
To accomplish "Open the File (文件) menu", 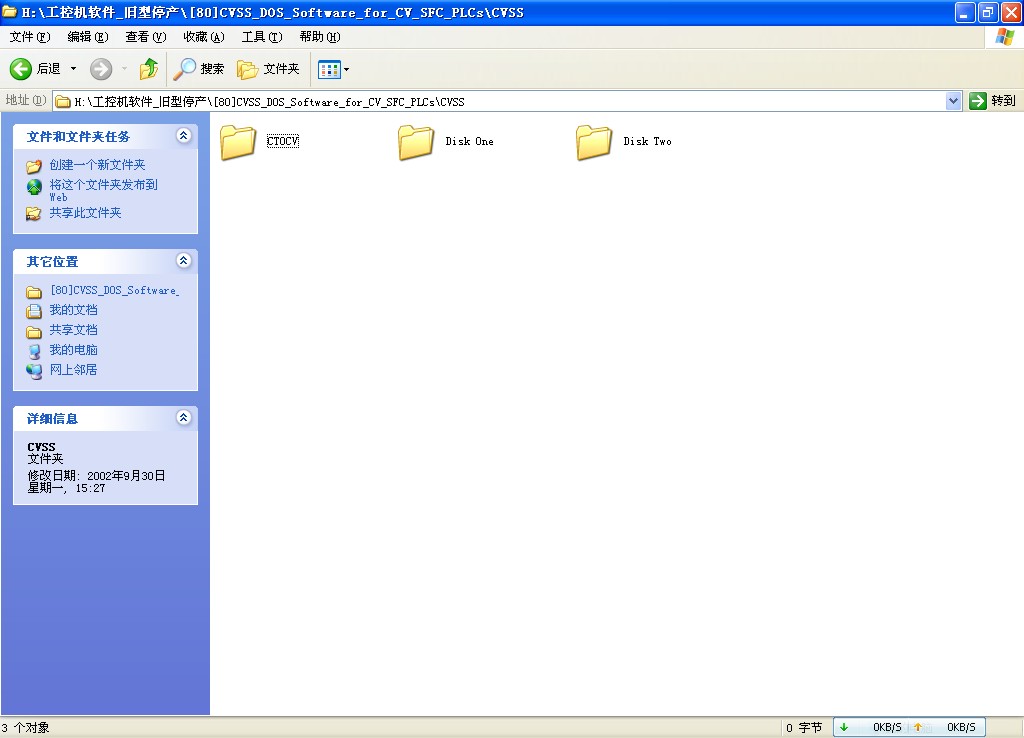I will tap(29, 37).
